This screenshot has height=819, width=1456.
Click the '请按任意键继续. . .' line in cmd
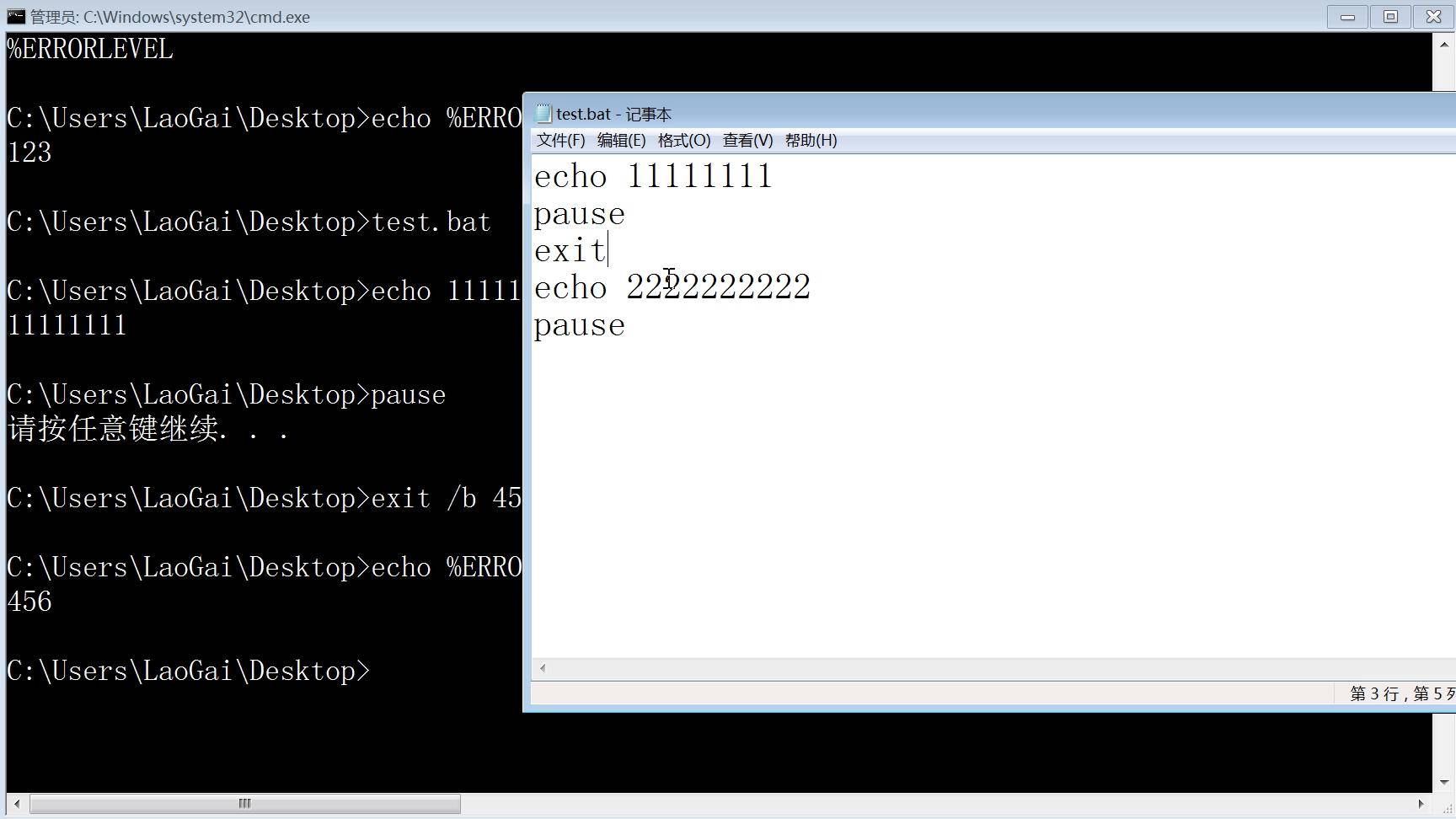click(148, 429)
